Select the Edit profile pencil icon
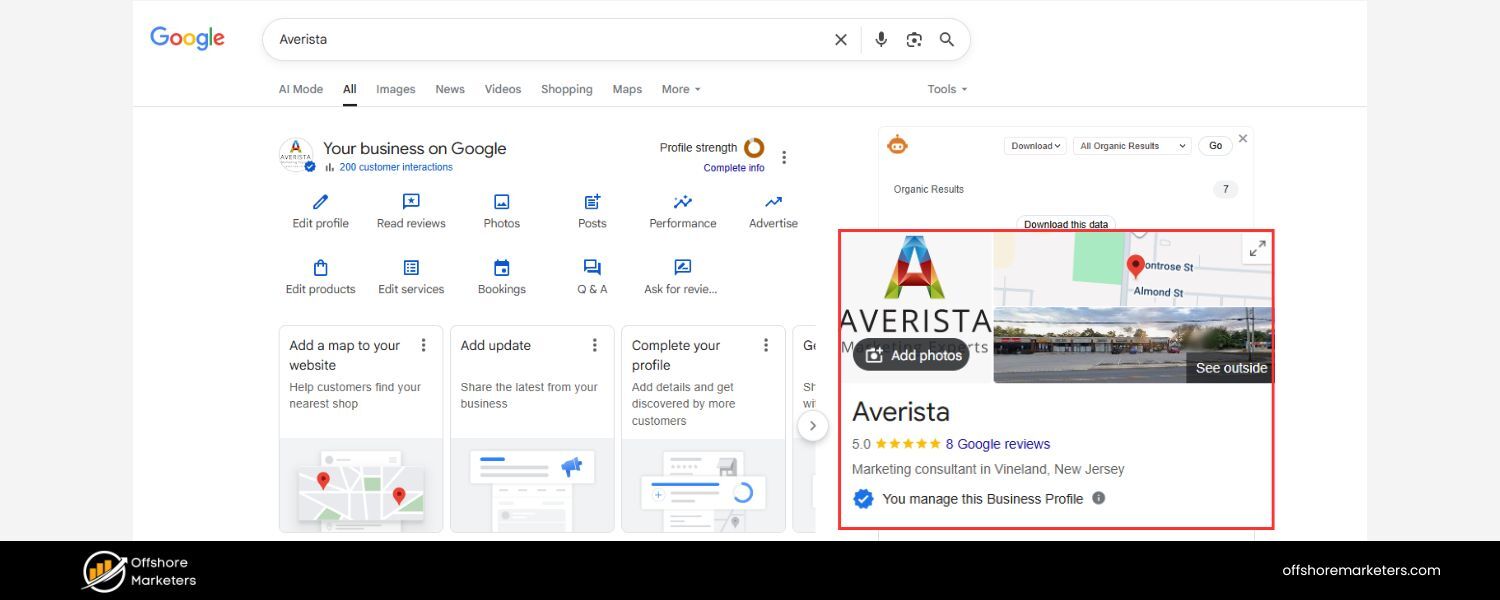The height and width of the screenshot is (600, 1500). tap(320, 201)
